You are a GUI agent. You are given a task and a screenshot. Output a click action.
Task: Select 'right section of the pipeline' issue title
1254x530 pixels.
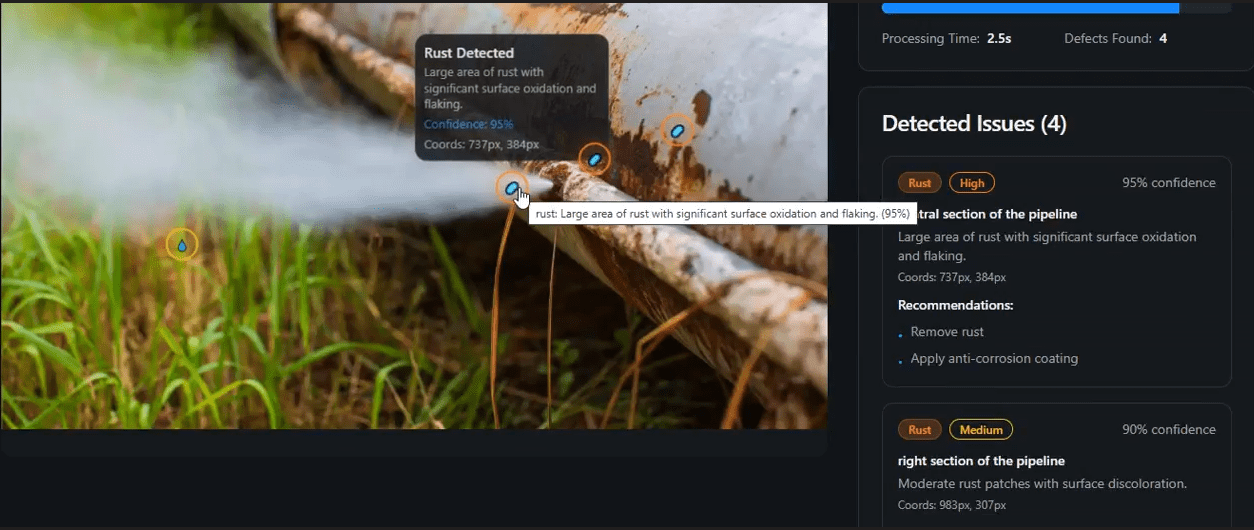click(x=981, y=461)
